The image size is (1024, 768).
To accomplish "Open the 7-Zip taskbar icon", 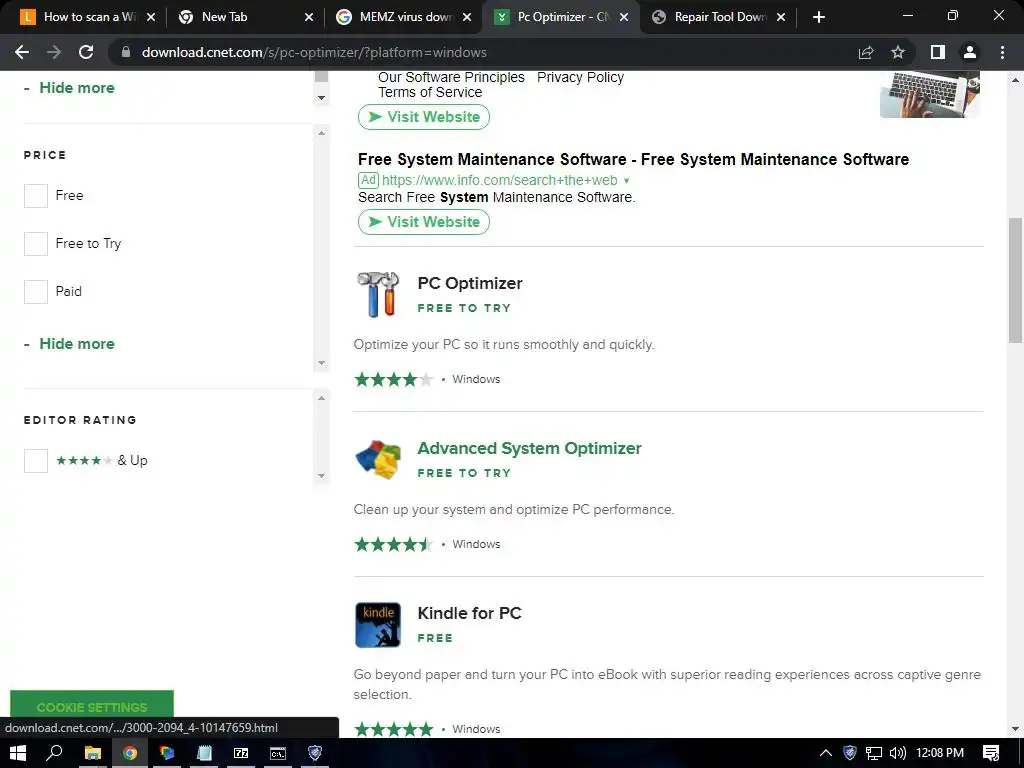I will click(x=241, y=753).
